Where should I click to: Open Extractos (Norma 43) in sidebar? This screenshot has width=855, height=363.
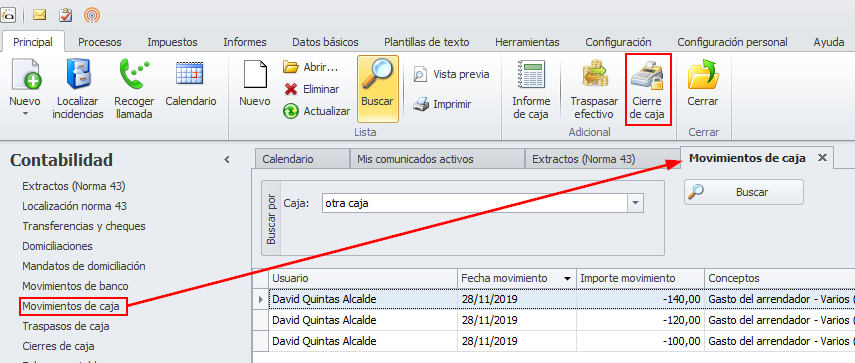click(x=74, y=186)
